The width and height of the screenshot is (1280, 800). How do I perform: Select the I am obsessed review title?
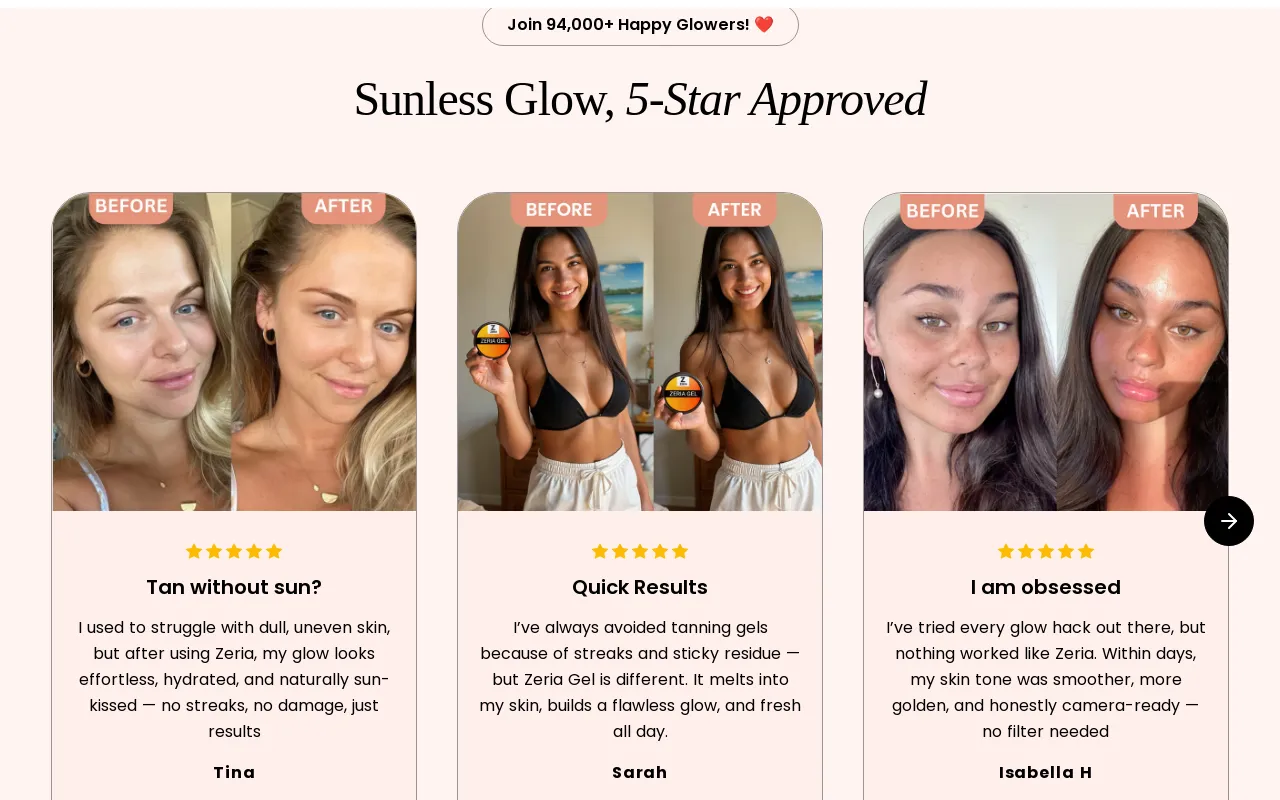pos(1046,587)
